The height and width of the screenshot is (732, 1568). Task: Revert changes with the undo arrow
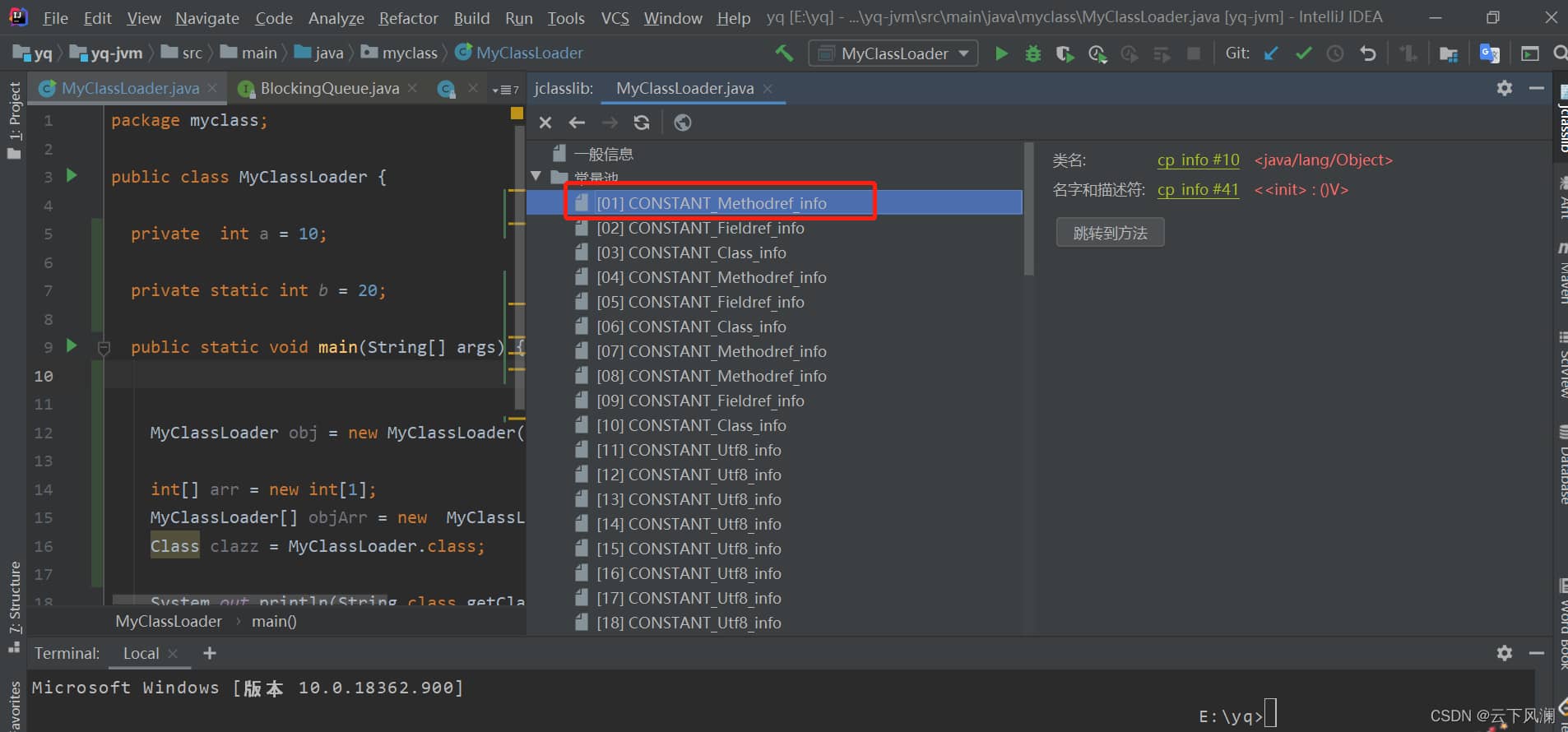1367,53
